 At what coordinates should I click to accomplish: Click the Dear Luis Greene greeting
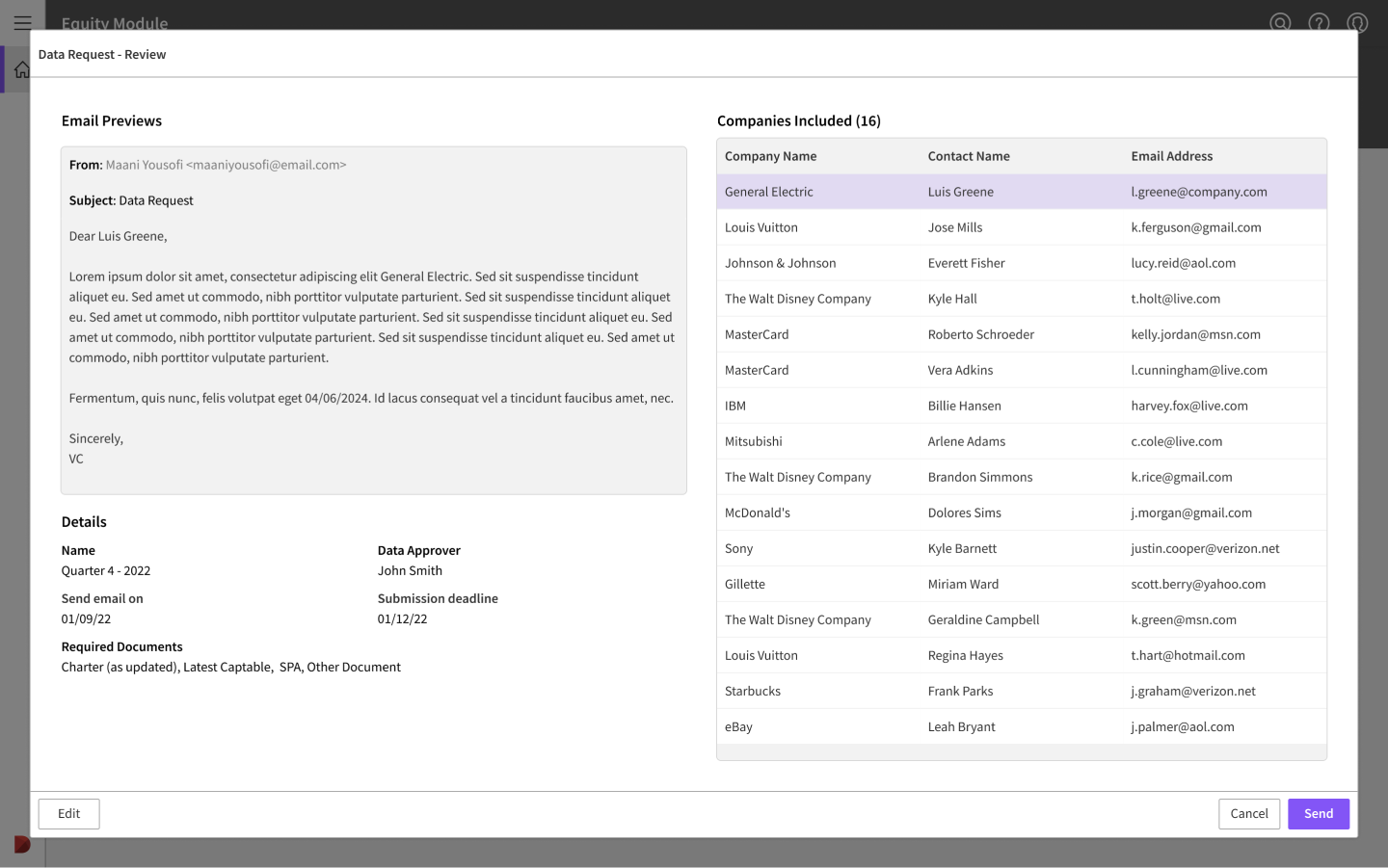(118, 236)
